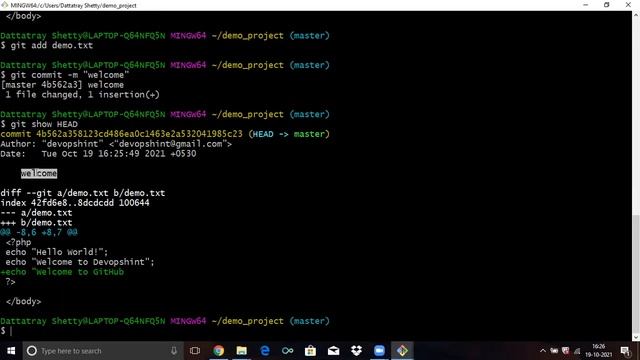
Task: Expand the system tray hidden icons
Action: pos(543,351)
